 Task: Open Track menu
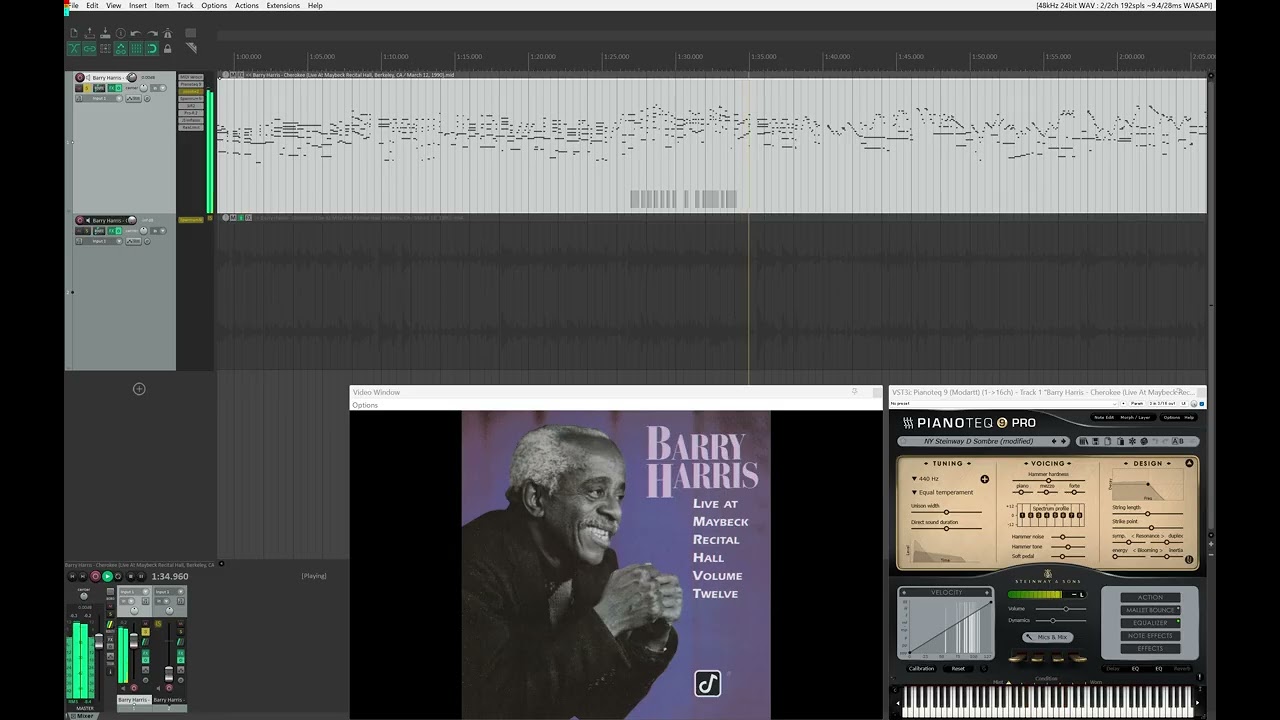185,5
